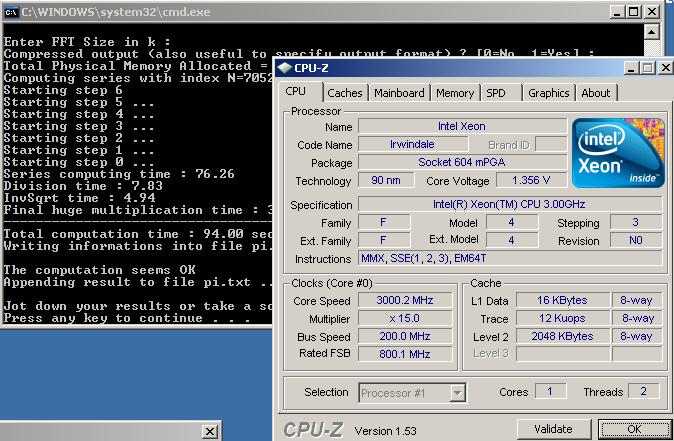The height and width of the screenshot is (441, 674).
Task: Switch to the Caches tab
Action: pyautogui.click(x=344, y=93)
